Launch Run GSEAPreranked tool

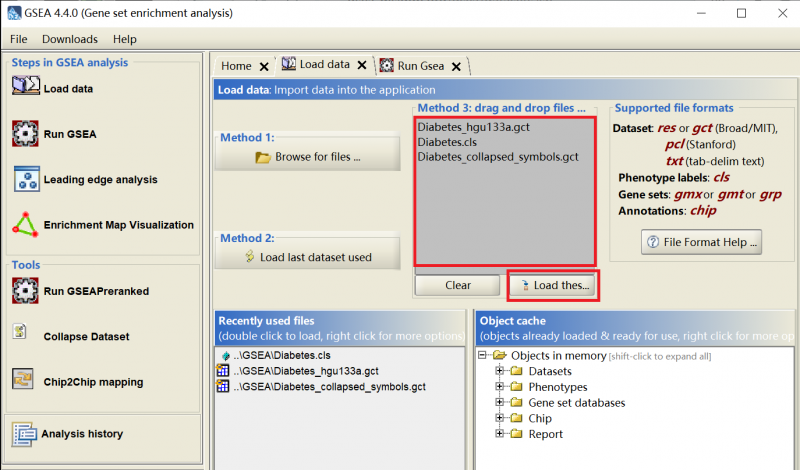[x=25, y=291]
